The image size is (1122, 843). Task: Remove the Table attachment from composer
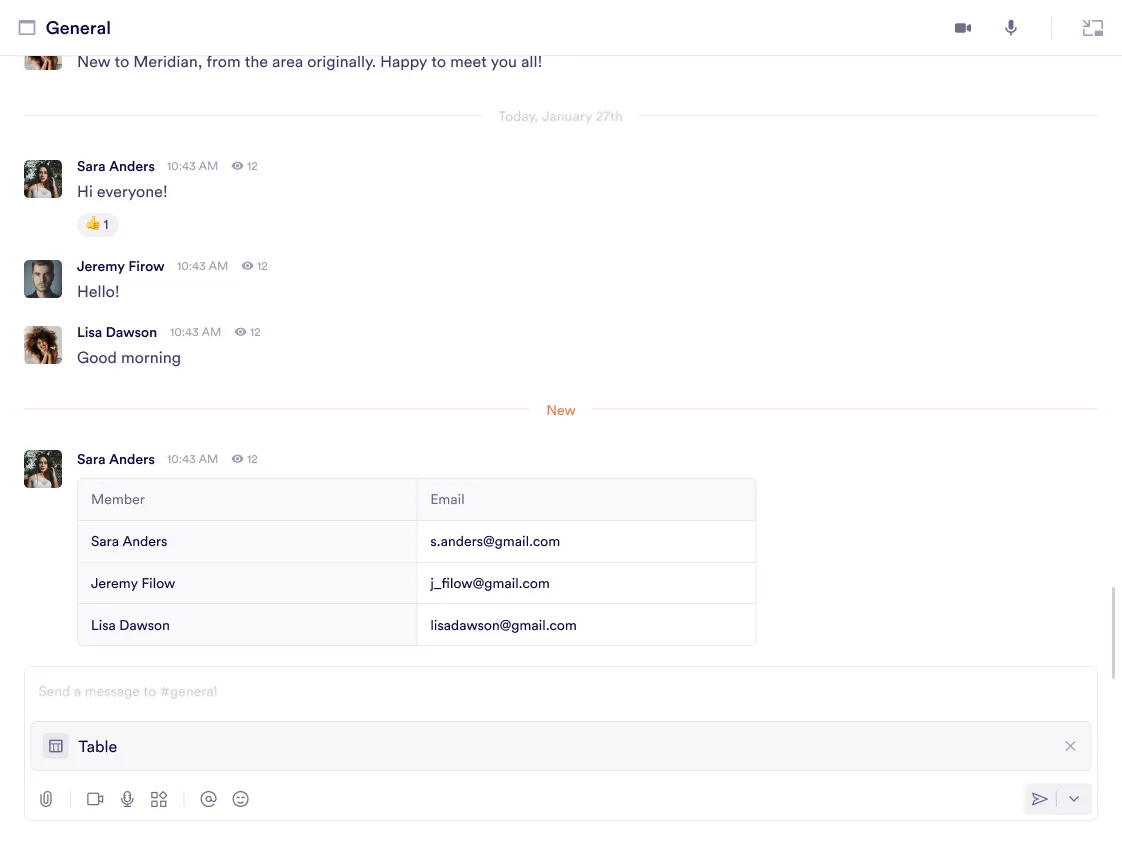coord(1070,746)
